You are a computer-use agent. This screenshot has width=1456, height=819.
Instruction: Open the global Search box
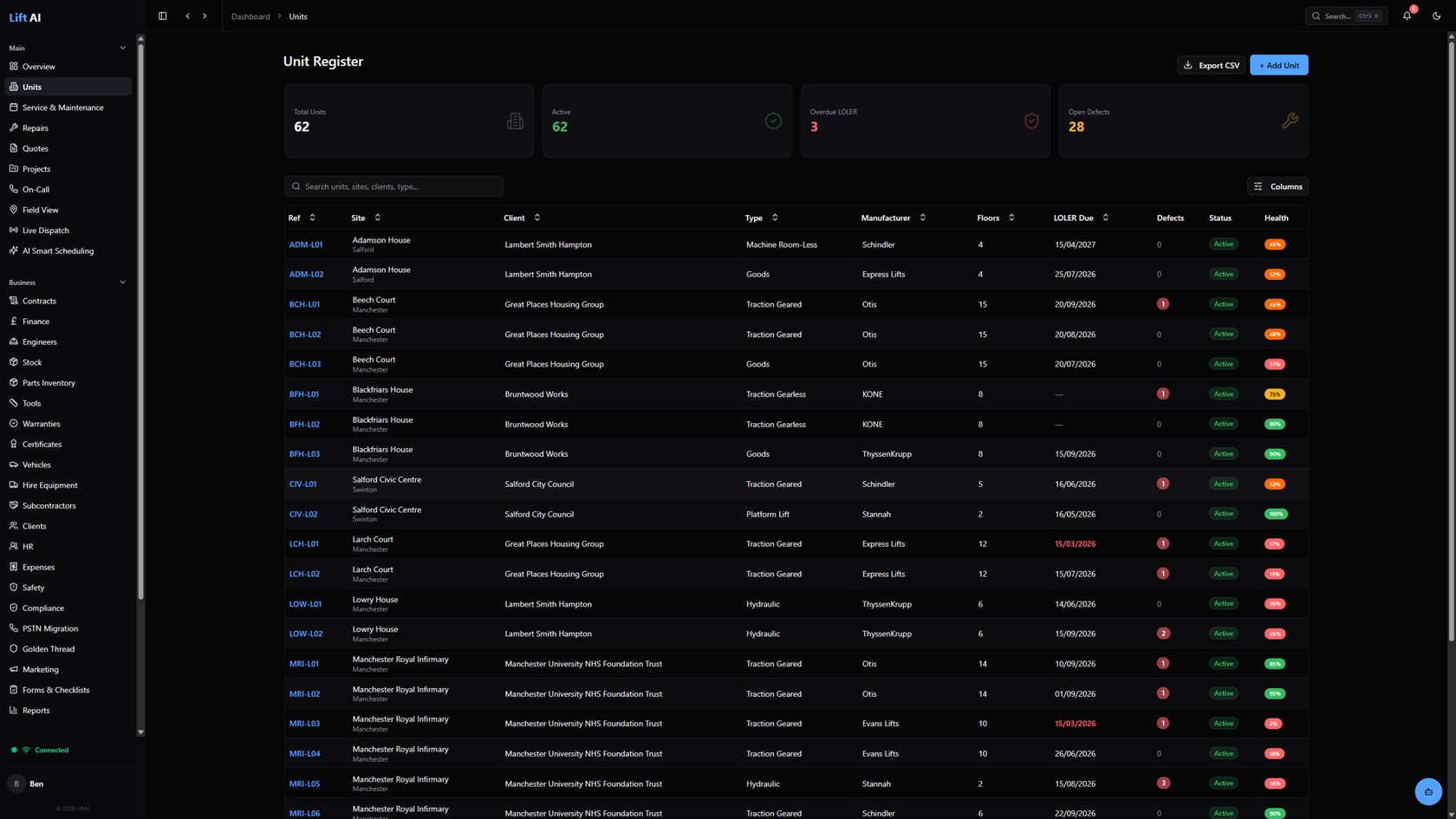1346,16
